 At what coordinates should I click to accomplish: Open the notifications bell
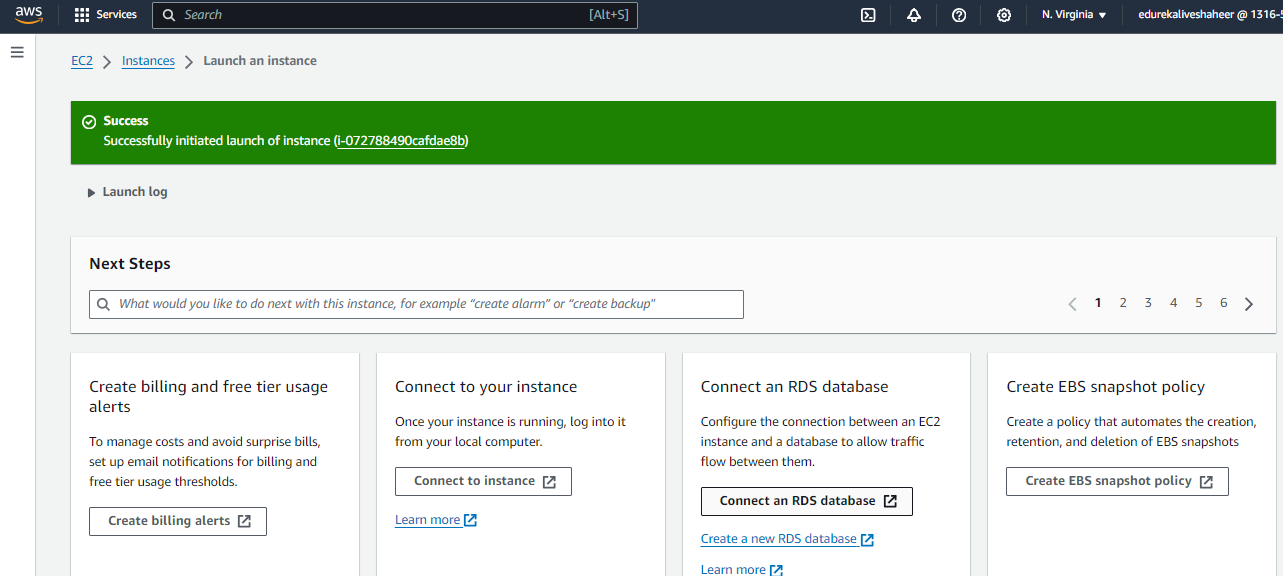(913, 15)
